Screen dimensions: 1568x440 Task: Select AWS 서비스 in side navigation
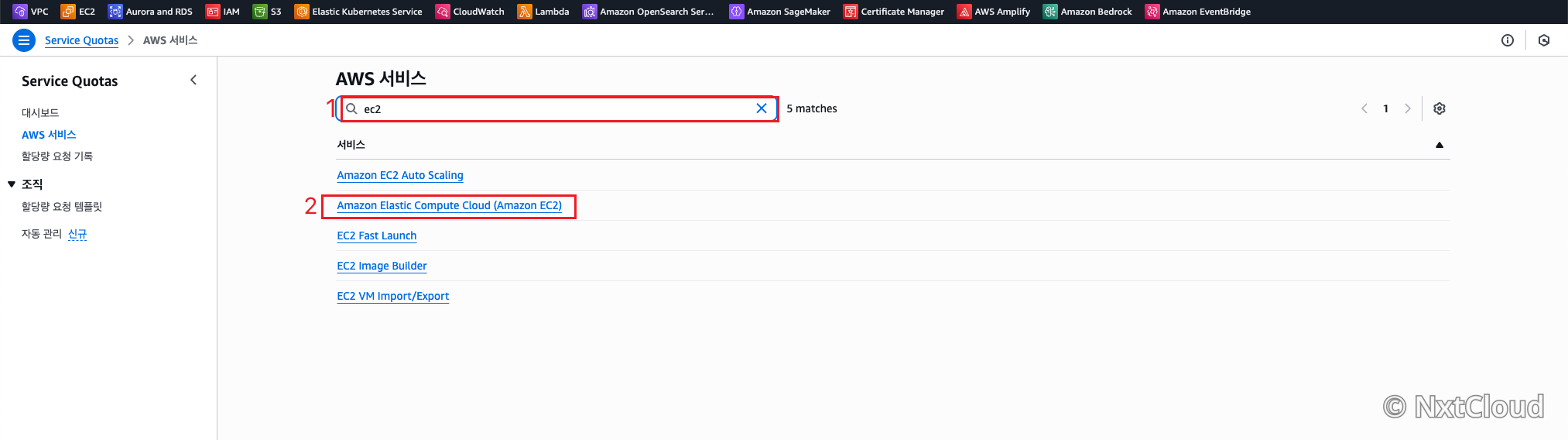tap(49, 135)
